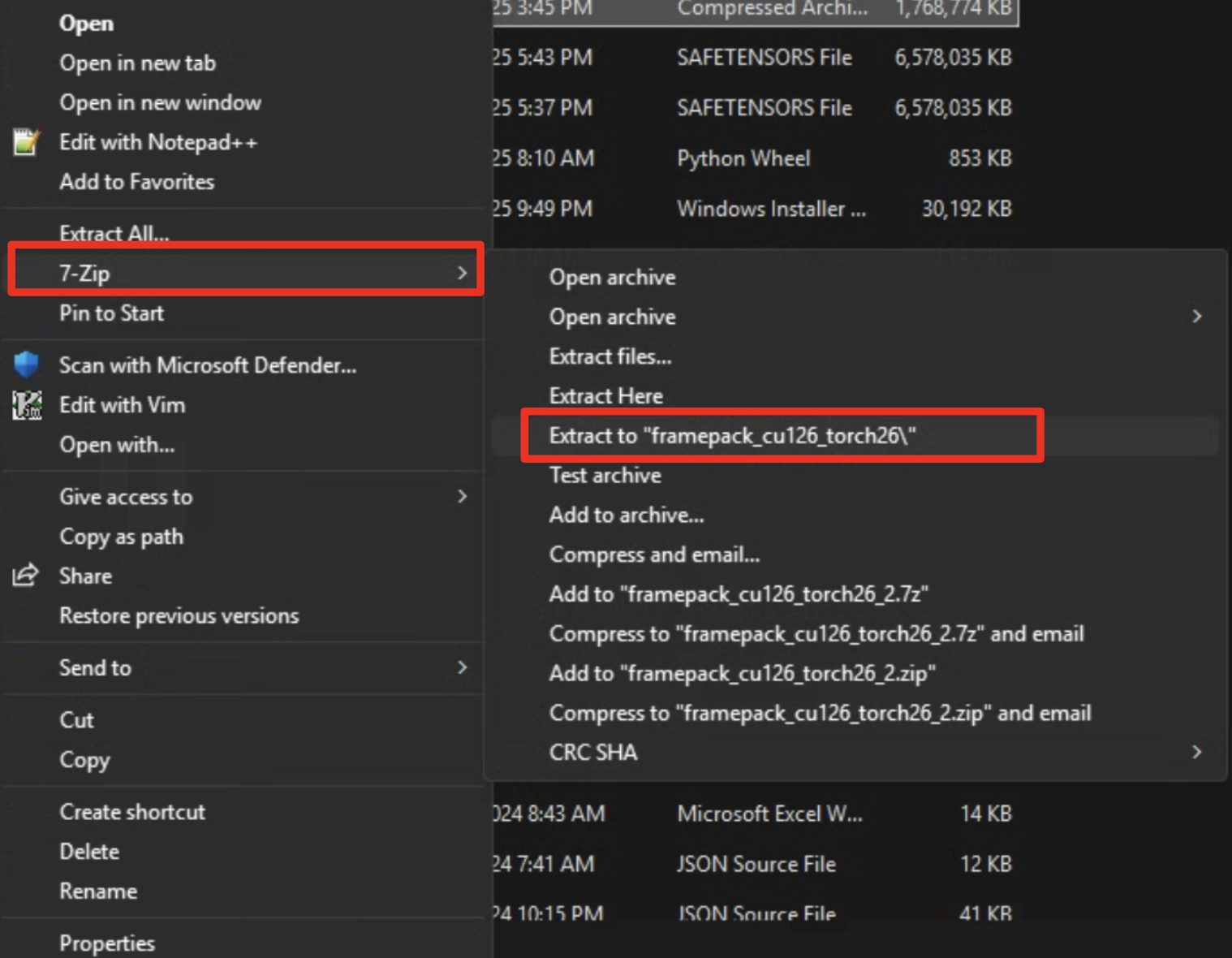Choose Rename in the context menu
Screen dimensions: 1232x958
tap(98, 891)
